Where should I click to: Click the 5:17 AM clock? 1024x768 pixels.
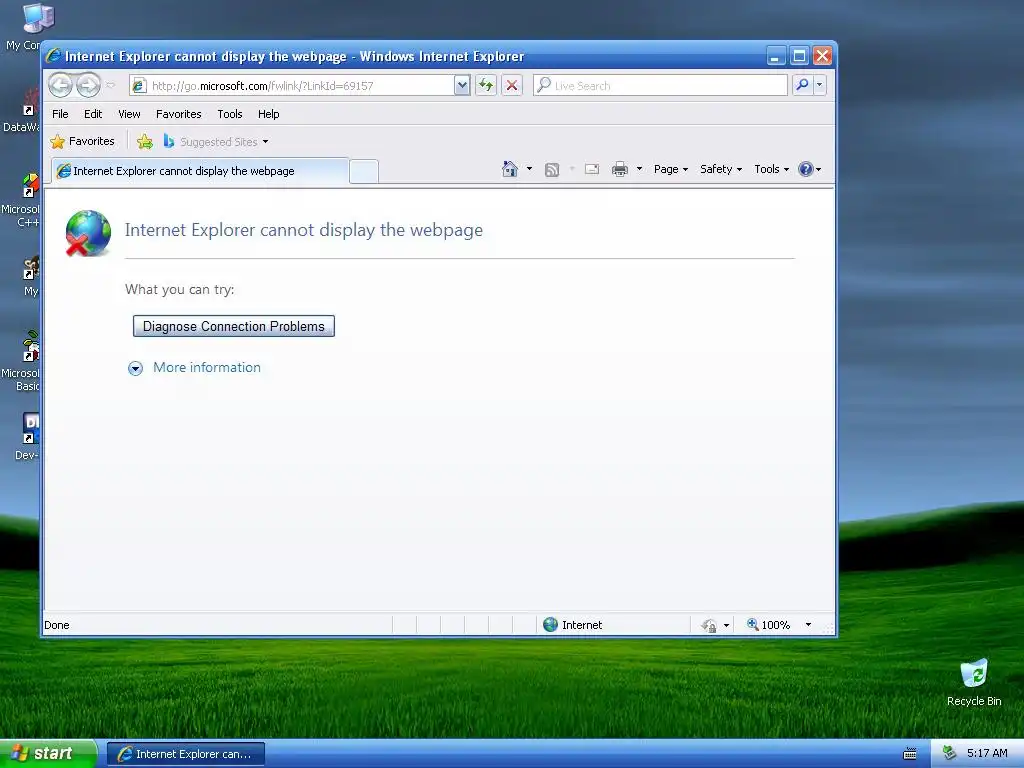click(x=987, y=753)
